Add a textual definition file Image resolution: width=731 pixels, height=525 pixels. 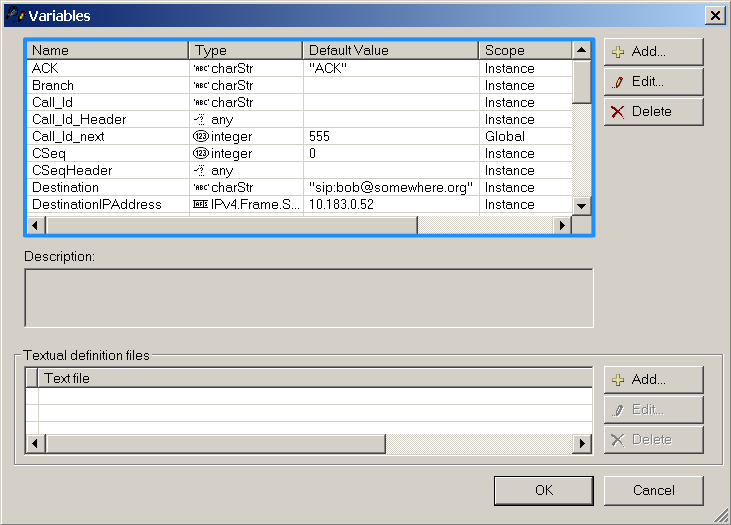coord(654,380)
